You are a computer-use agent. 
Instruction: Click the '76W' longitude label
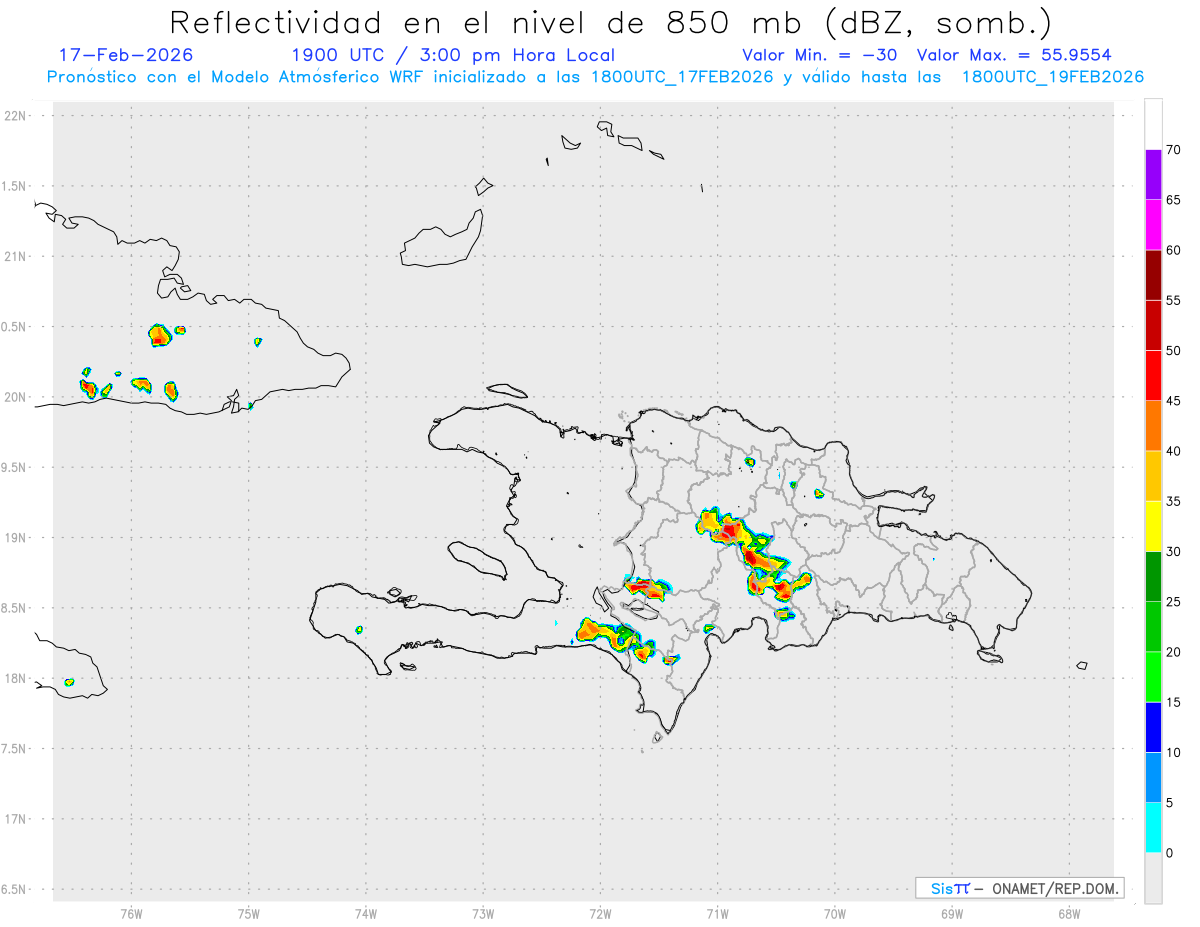coord(131,913)
